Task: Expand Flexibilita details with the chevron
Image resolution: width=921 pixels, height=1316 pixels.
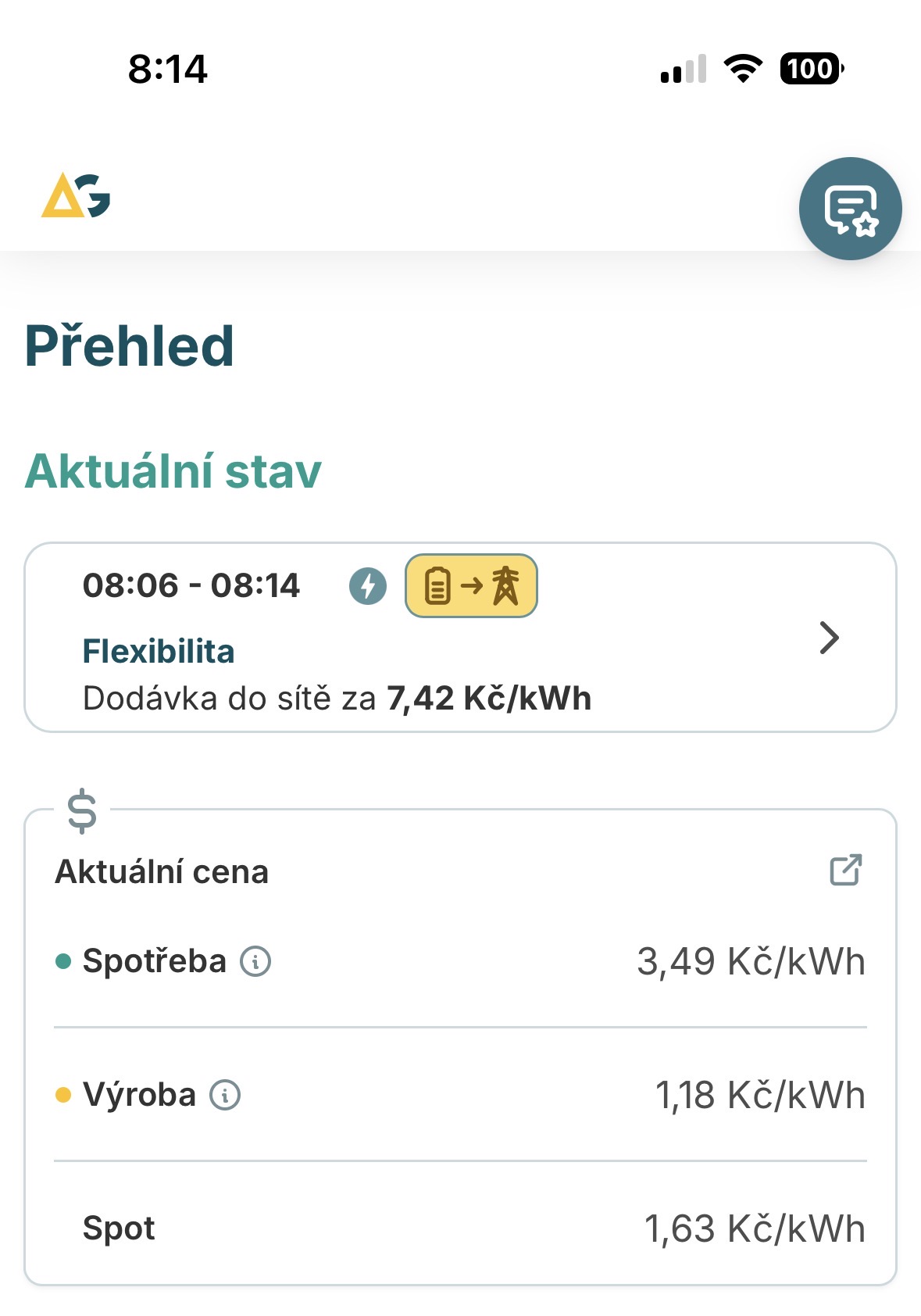Action: [829, 638]
